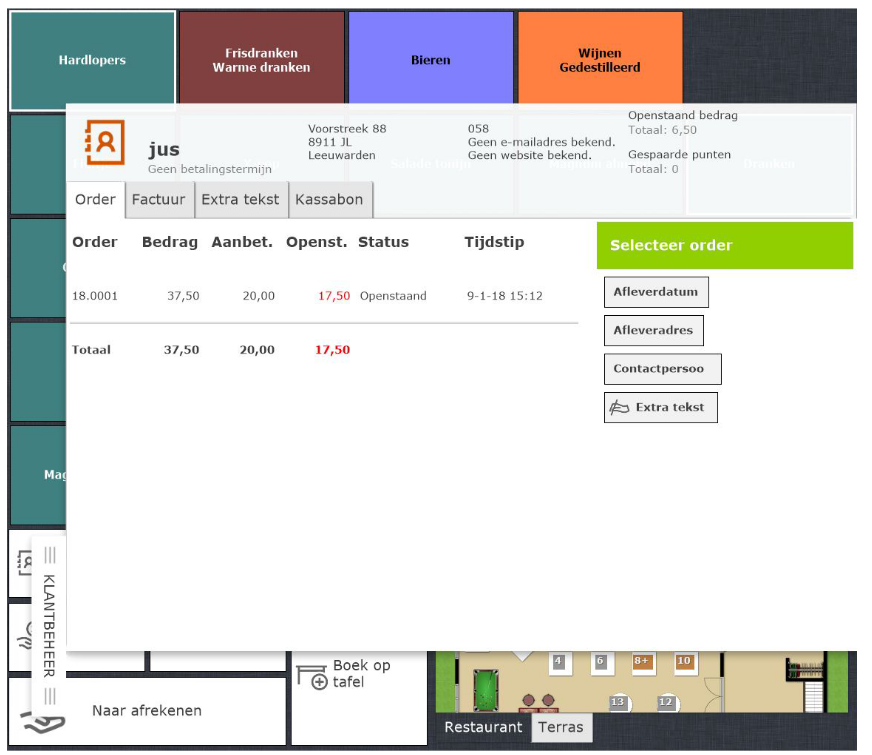Click the table-plus icon for Boek op tafel
Viewport: 872px width, 755px height.
312,676
